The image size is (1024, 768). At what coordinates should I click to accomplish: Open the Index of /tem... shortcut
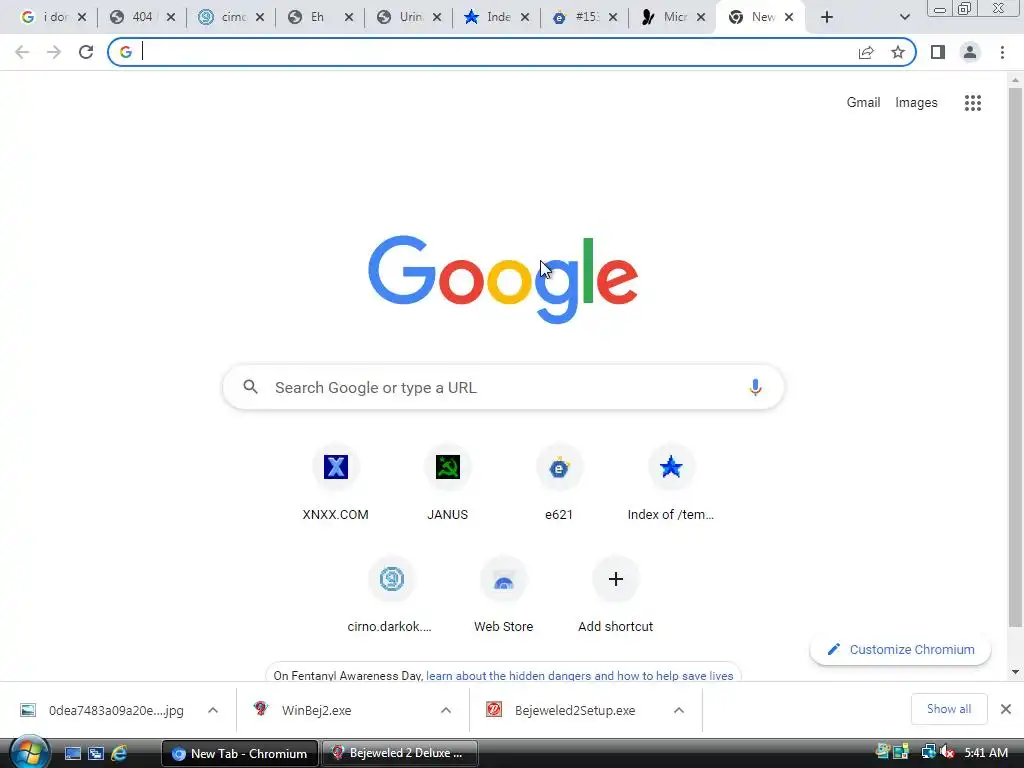671,482
